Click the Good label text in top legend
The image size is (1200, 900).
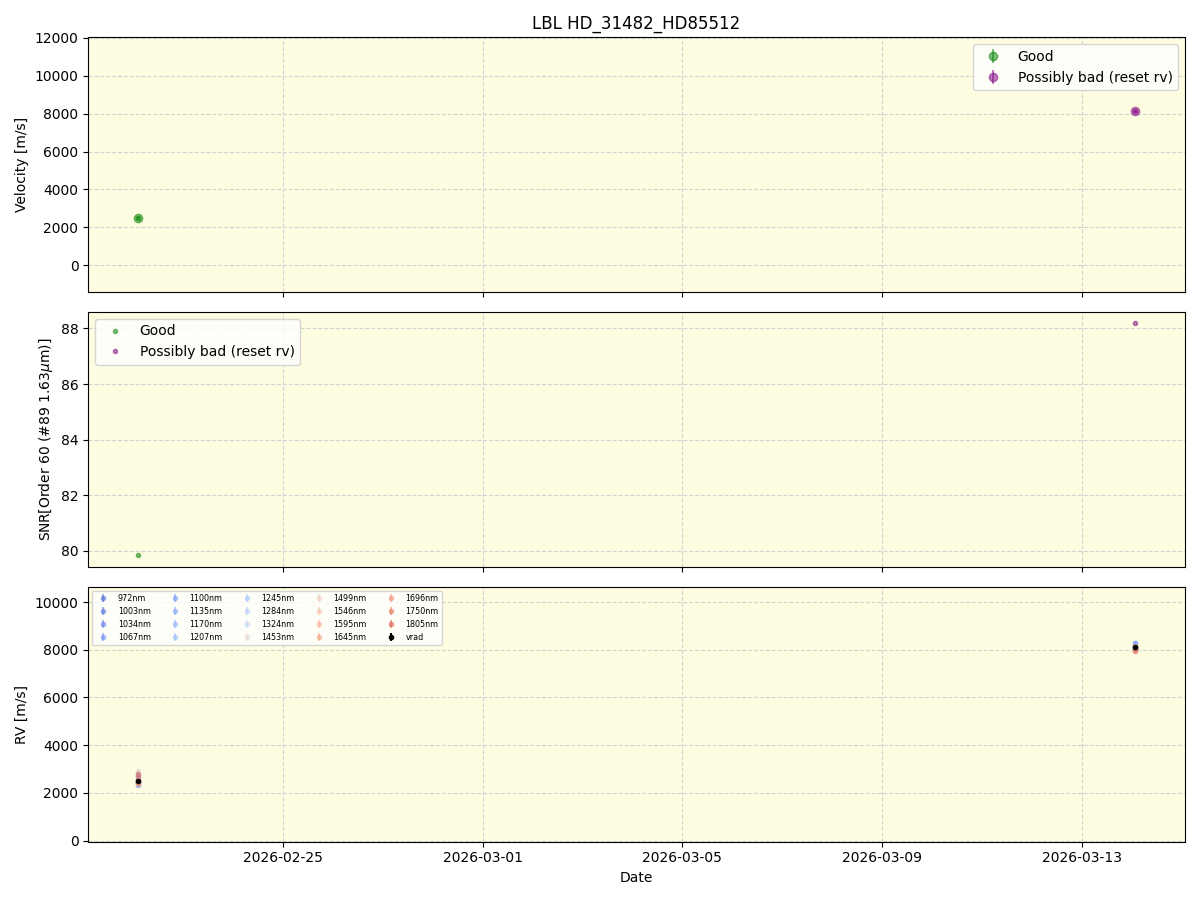point(1034,56)
